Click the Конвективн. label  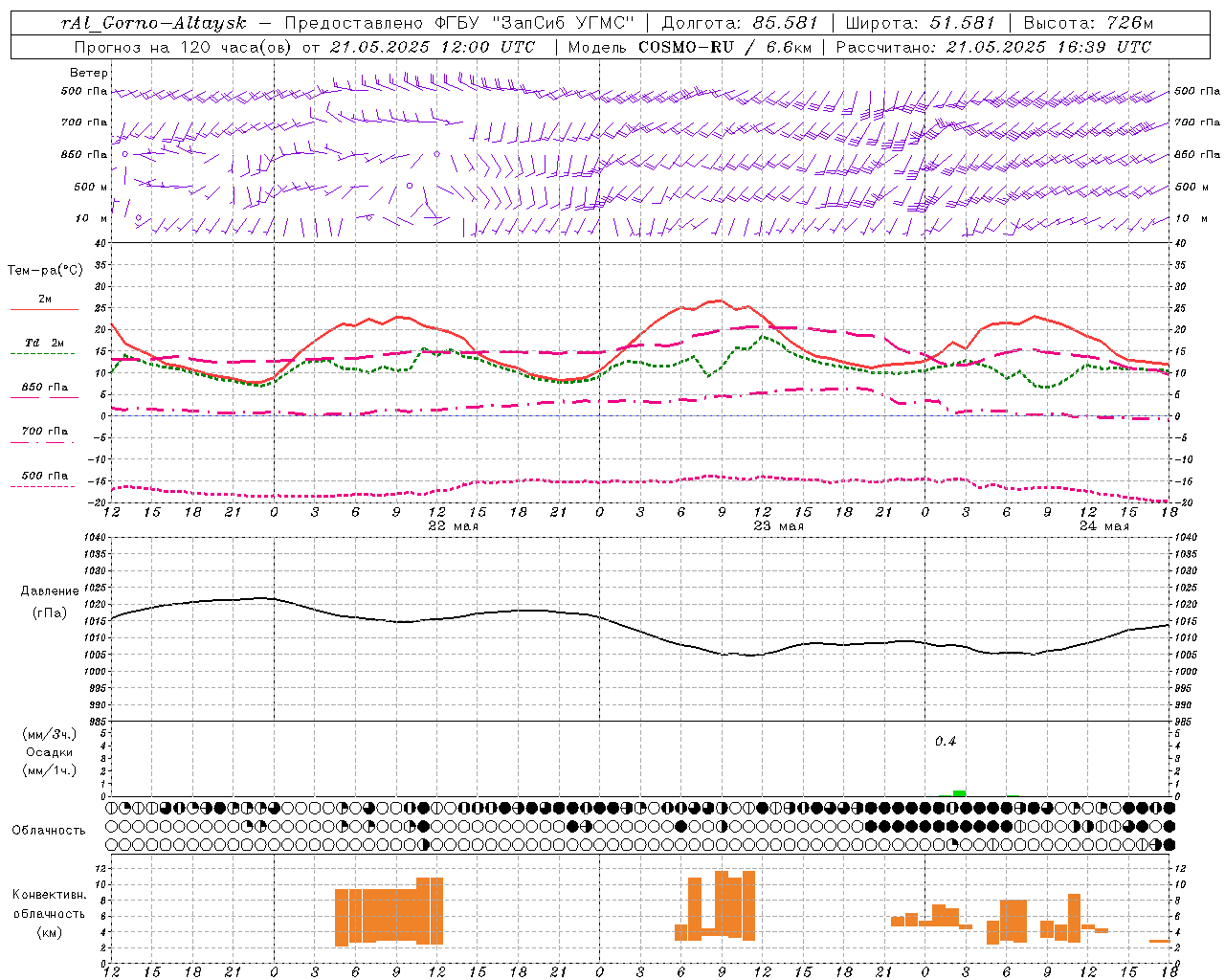coord(50,895)
